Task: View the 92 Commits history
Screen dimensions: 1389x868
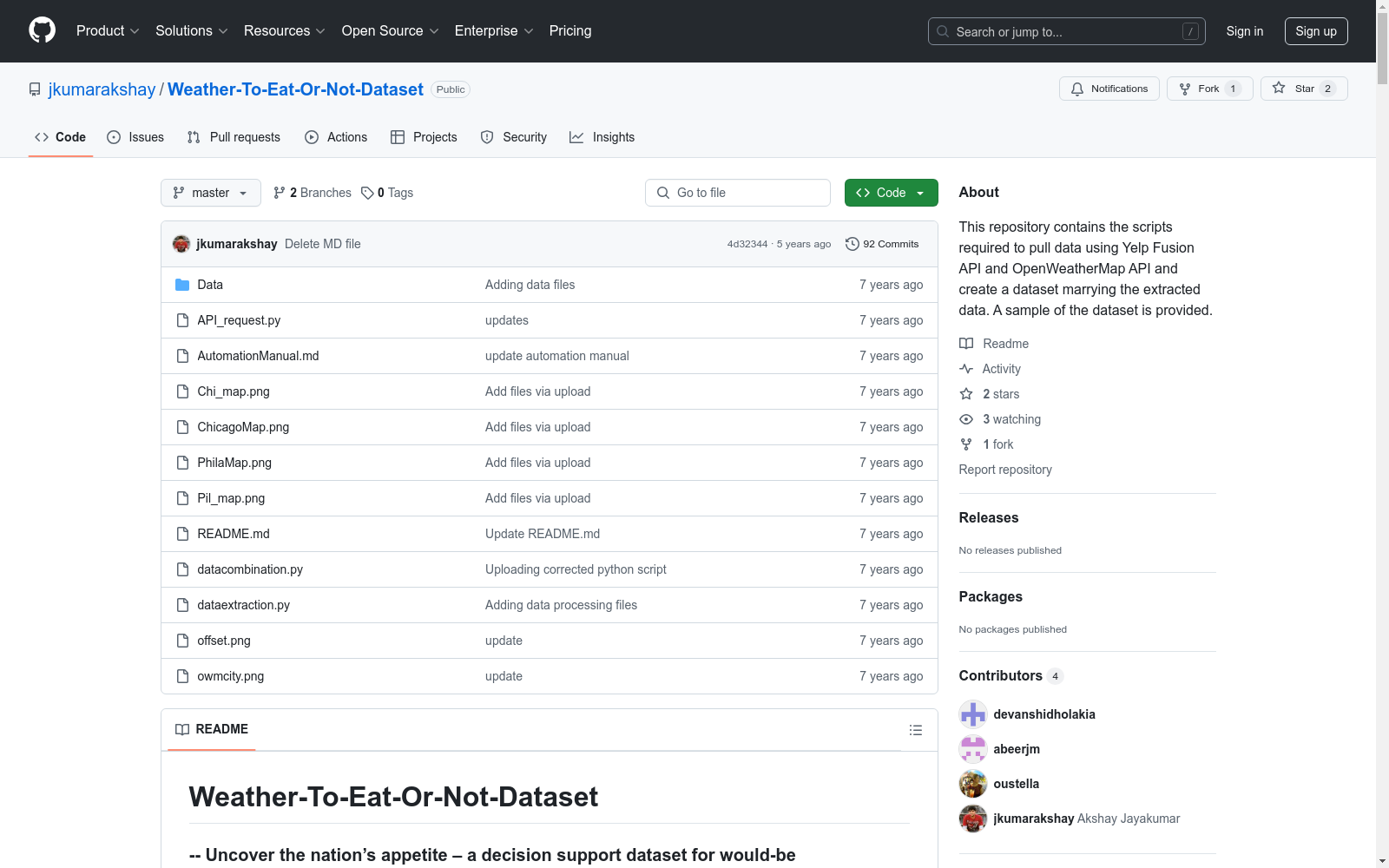Action: pyautogui.click(x=882, y=244)
